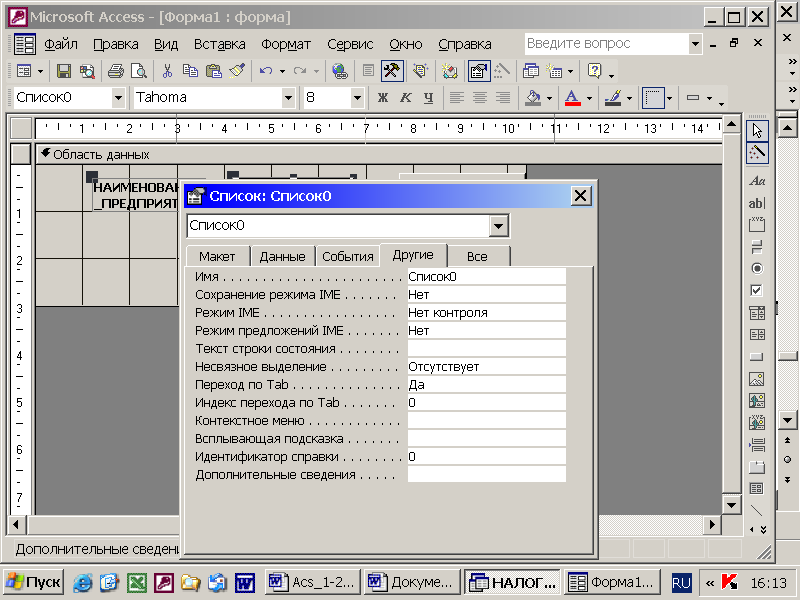Click the Всплывающая подсказка property field

pyautogui.click(x=486, y=439)
